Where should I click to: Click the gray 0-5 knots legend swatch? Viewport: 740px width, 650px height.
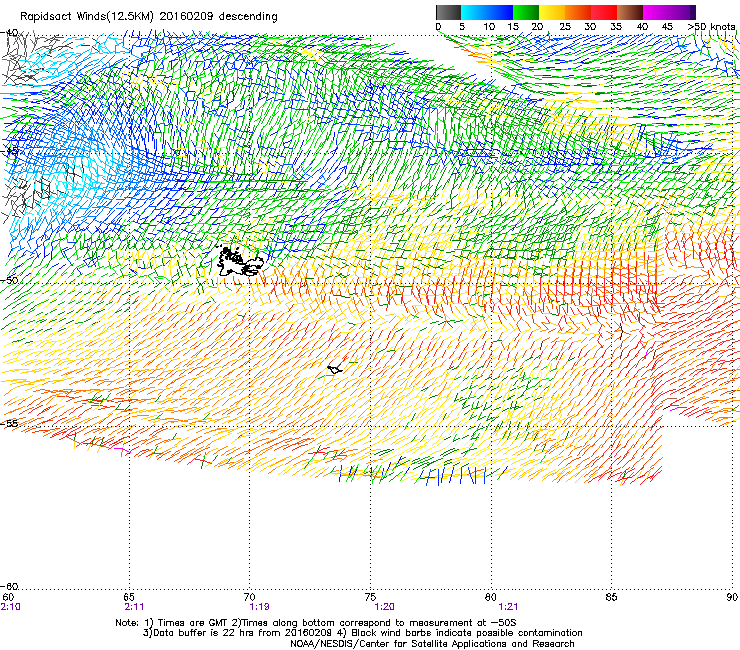[x=448, y=12]
